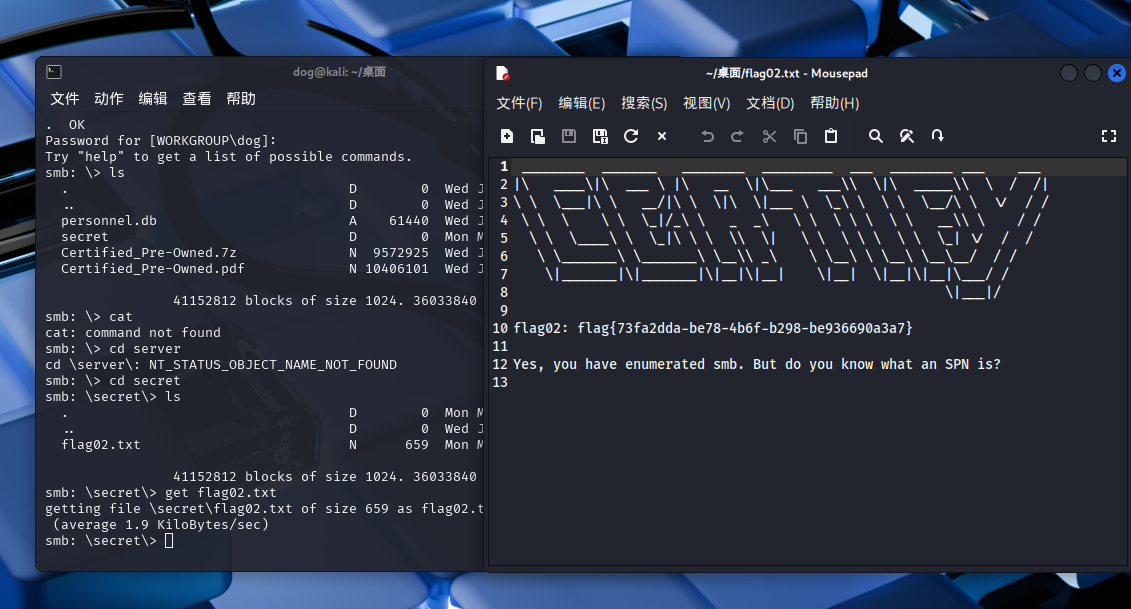Close the document using the toolbar X icon
Screen dimensions: 1131x609
pos(662,136)
